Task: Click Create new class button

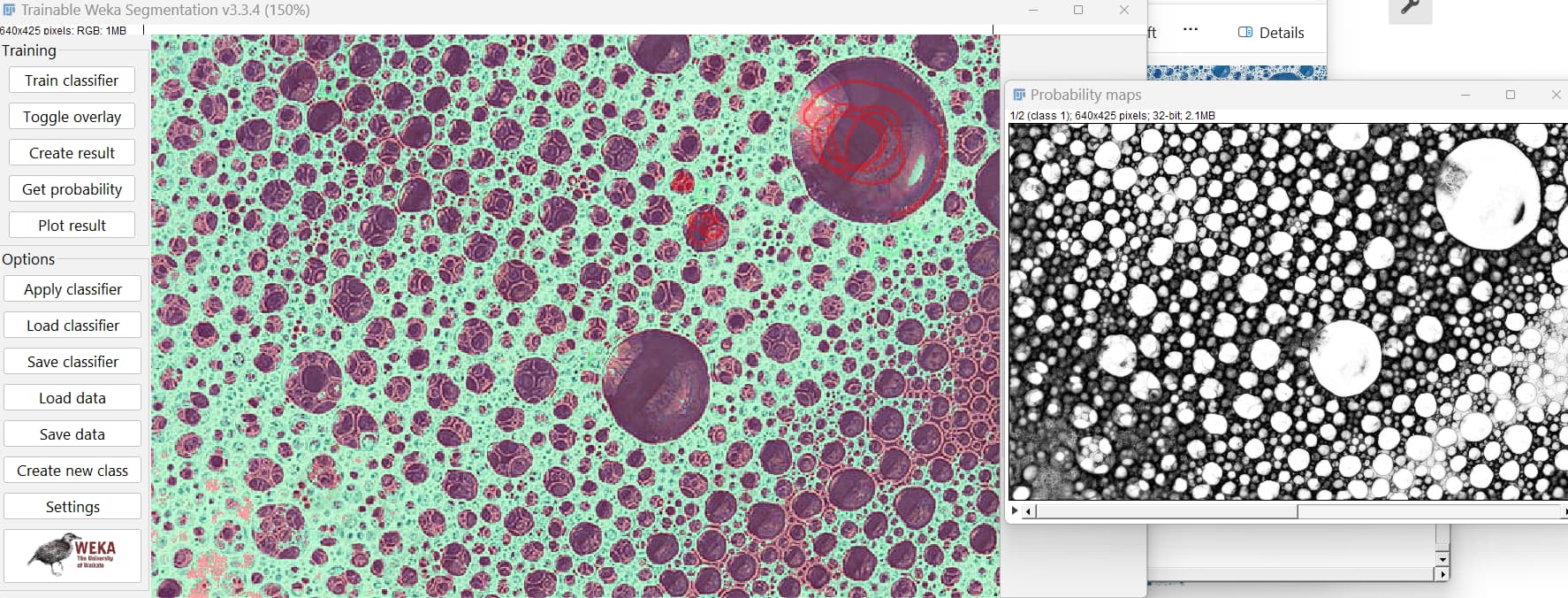Action: pyautogui.click(x=72, y=471)
